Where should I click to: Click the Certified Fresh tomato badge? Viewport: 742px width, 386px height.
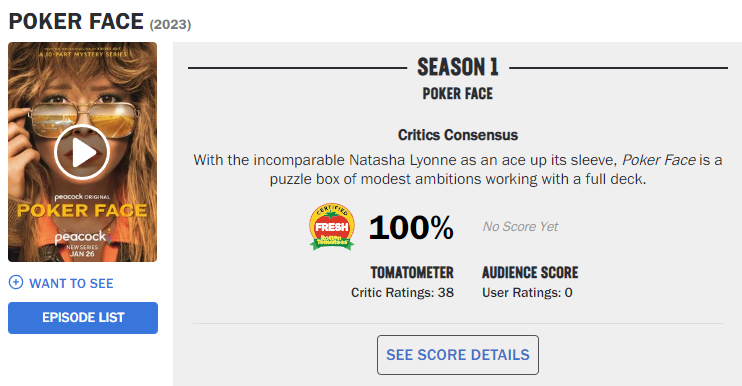click(x=332, y=227)
